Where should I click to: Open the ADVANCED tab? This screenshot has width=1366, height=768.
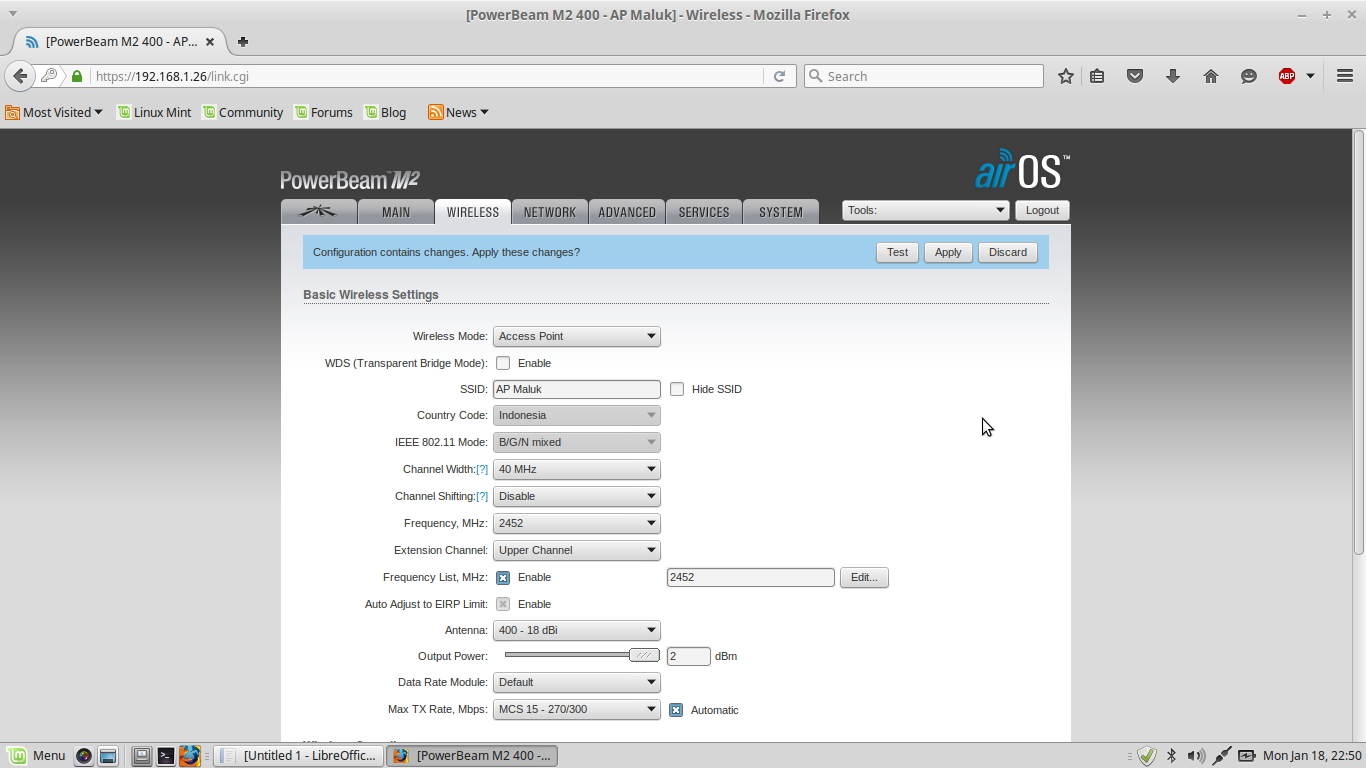click(627, 211)
